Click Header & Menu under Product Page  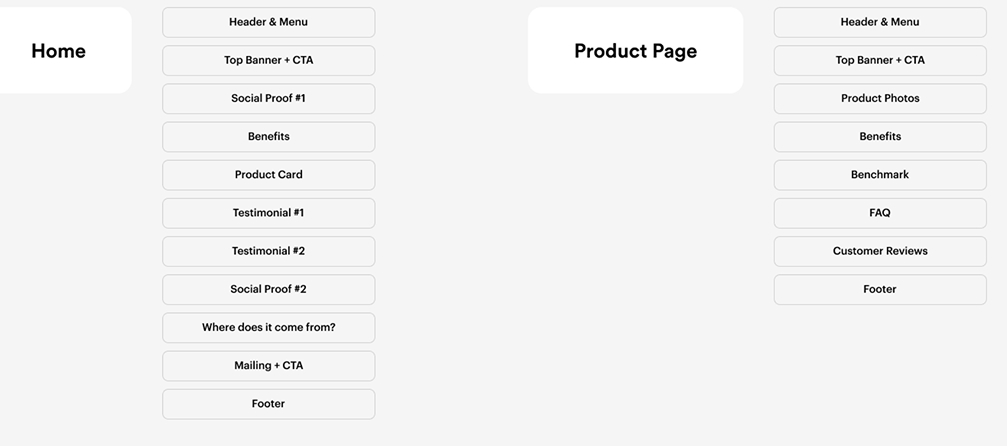880,22
